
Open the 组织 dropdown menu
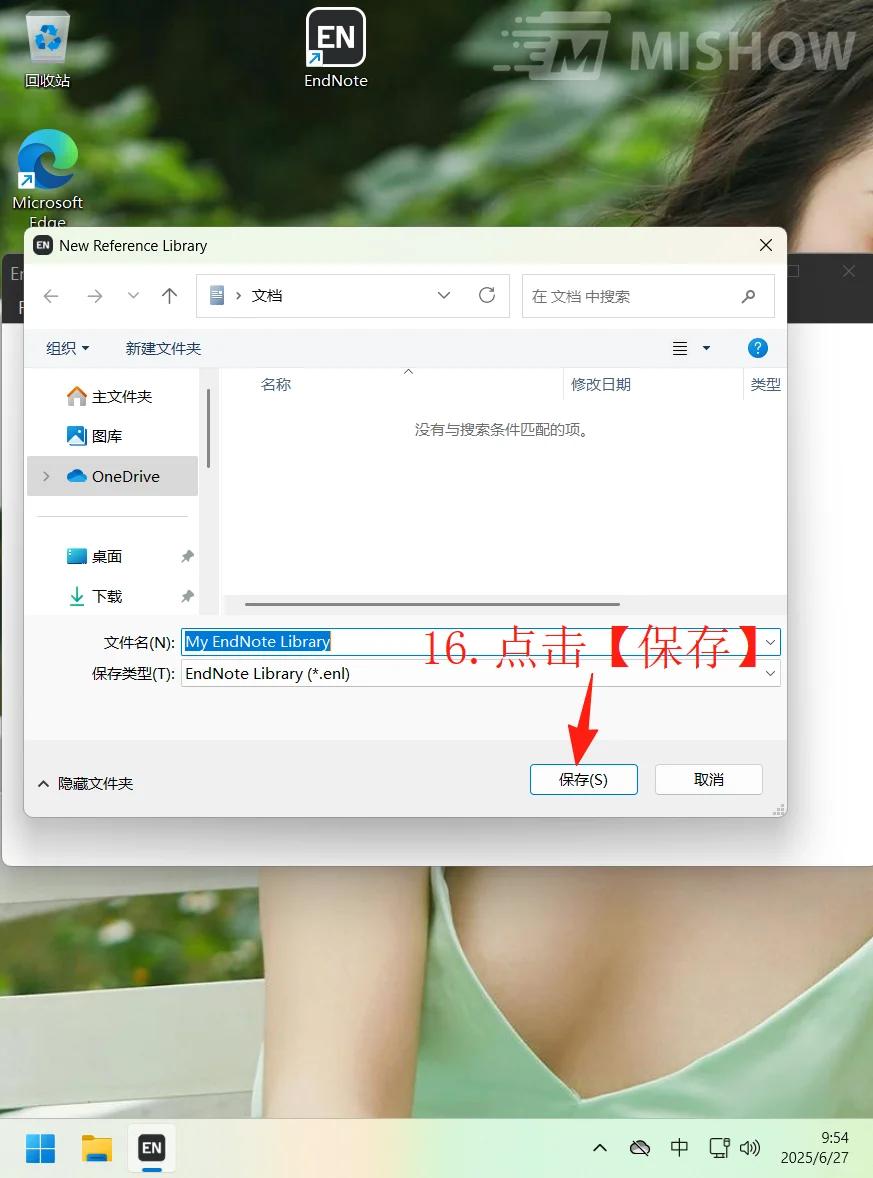coord(67,348)
